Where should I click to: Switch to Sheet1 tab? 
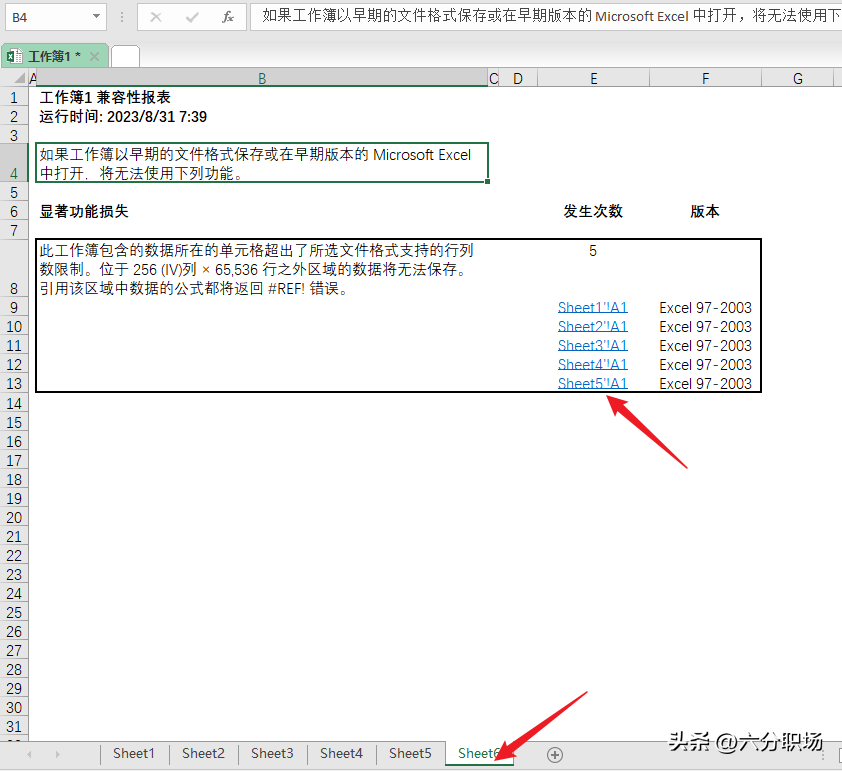(x=134, y=753)
